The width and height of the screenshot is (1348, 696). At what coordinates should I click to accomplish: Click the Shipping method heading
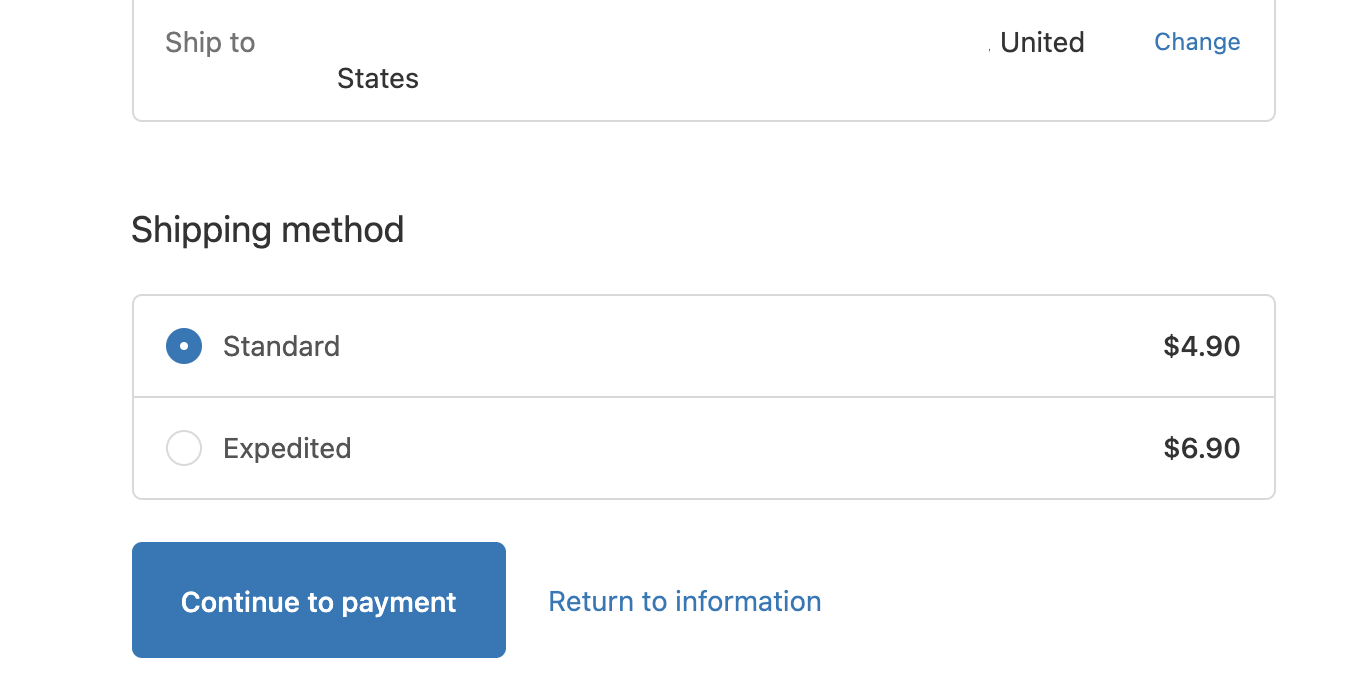coord(268,230)
